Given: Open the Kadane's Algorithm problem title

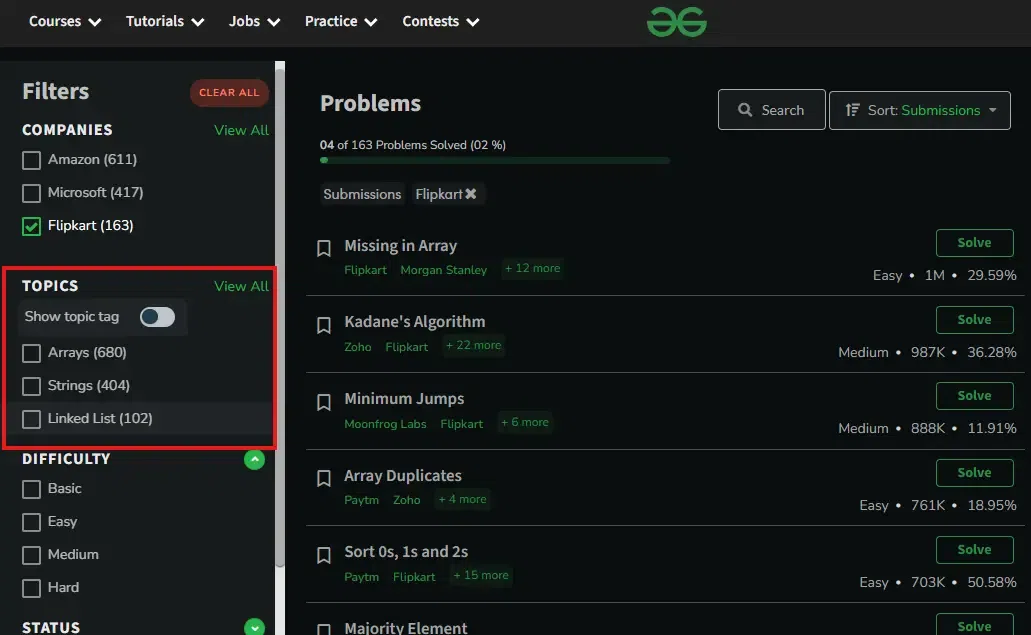Looking at the screenshot, I should (415, 322).
